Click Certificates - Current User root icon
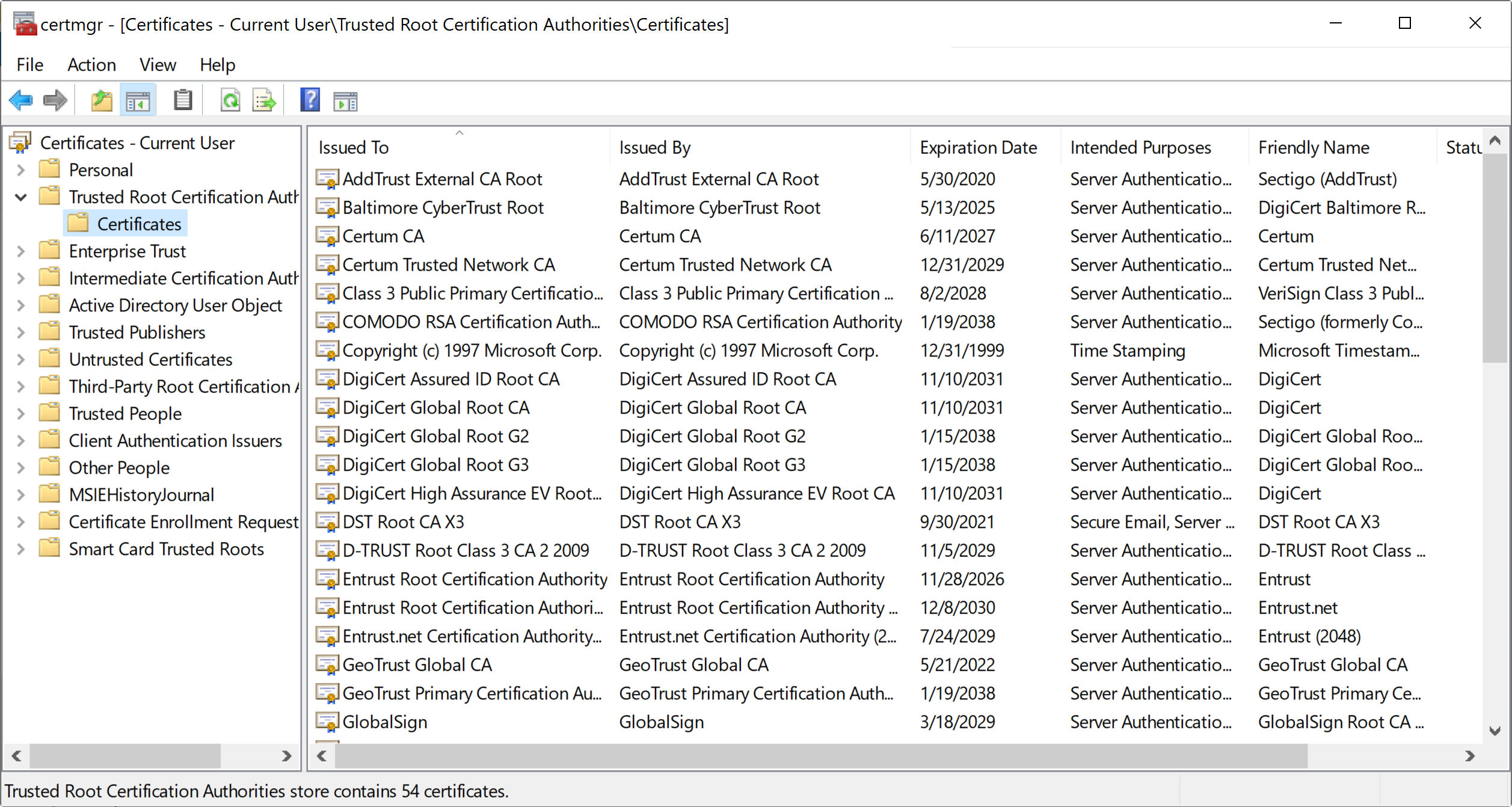The height and width of the screenshot is (807, 1512). coord(20,143)
